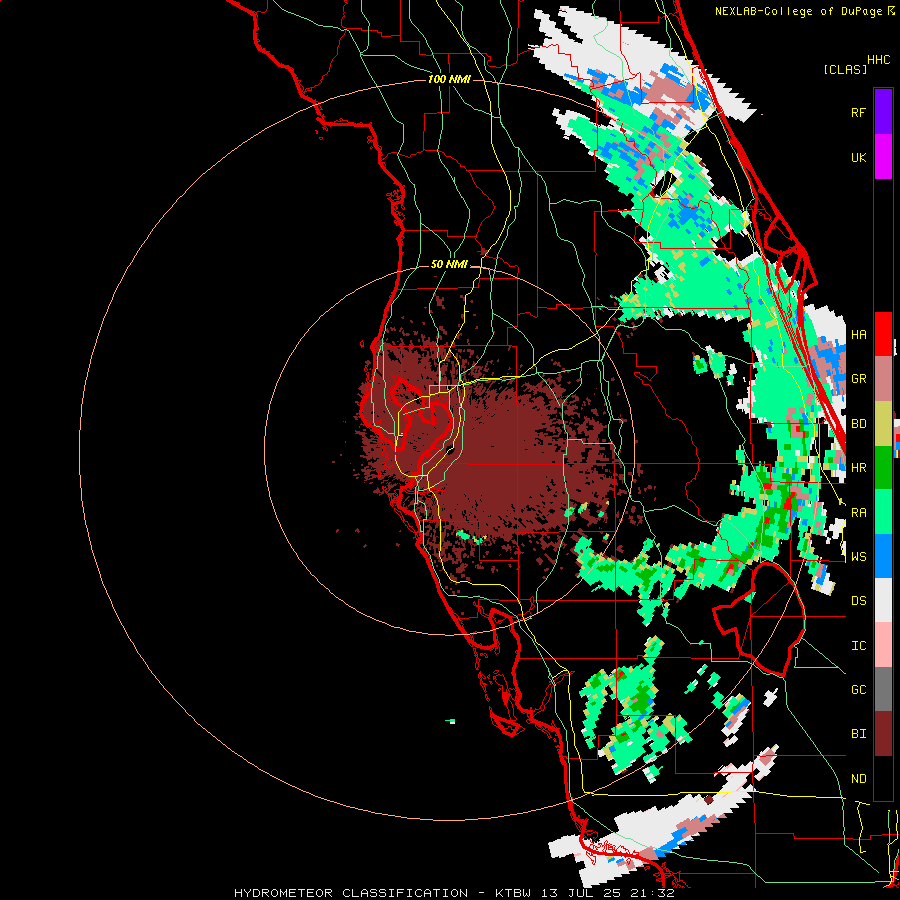This screenshot has width=900, height=900.
Task: Click the UK magenta legend swatch
Action: pos(883,157)
